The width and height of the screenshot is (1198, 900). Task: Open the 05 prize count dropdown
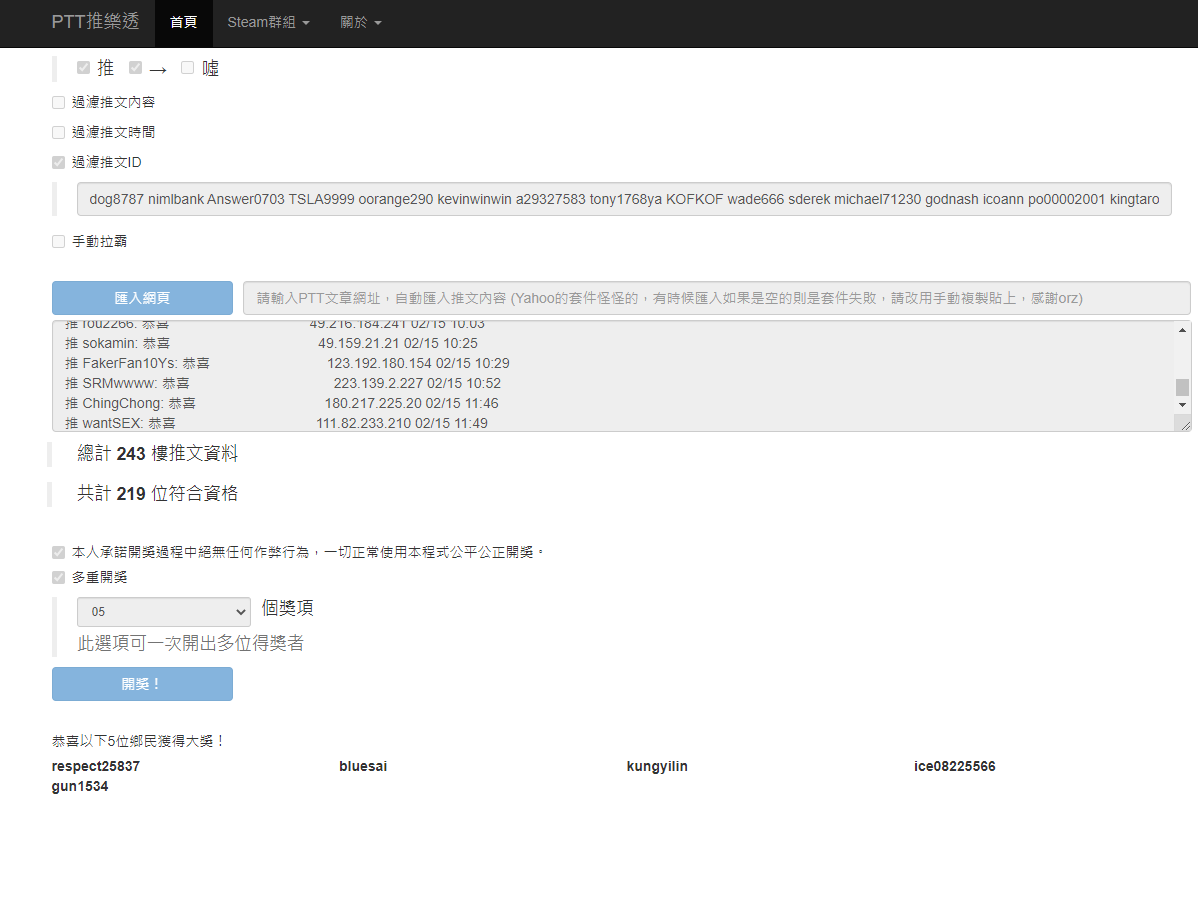(164, 612)
